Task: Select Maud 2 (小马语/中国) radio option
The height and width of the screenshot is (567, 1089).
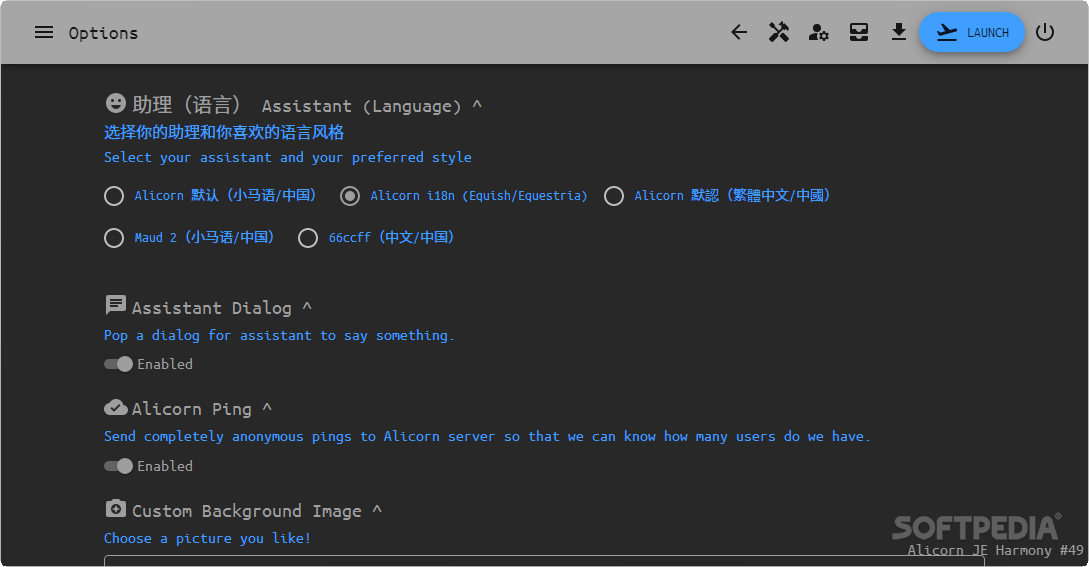Action: coord(114,238)
